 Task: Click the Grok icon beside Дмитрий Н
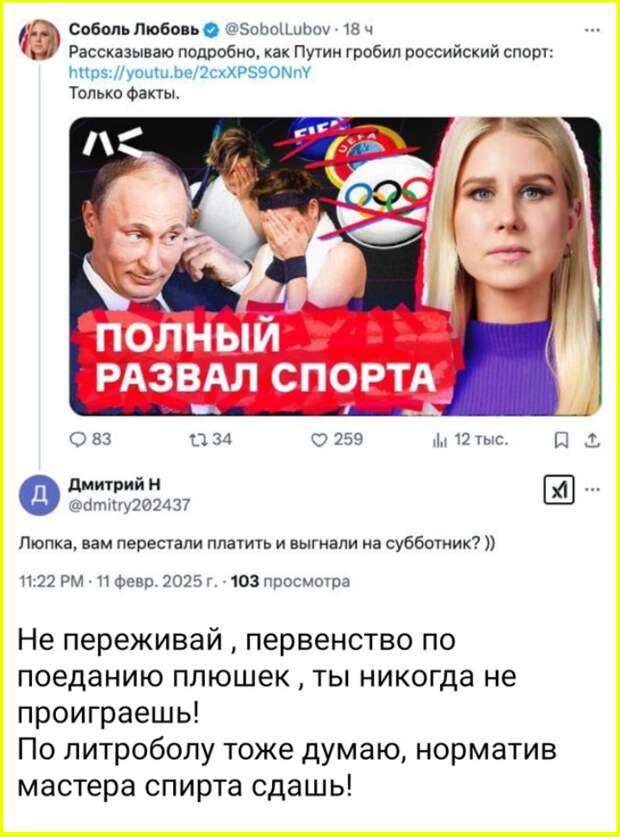[559, 489]
